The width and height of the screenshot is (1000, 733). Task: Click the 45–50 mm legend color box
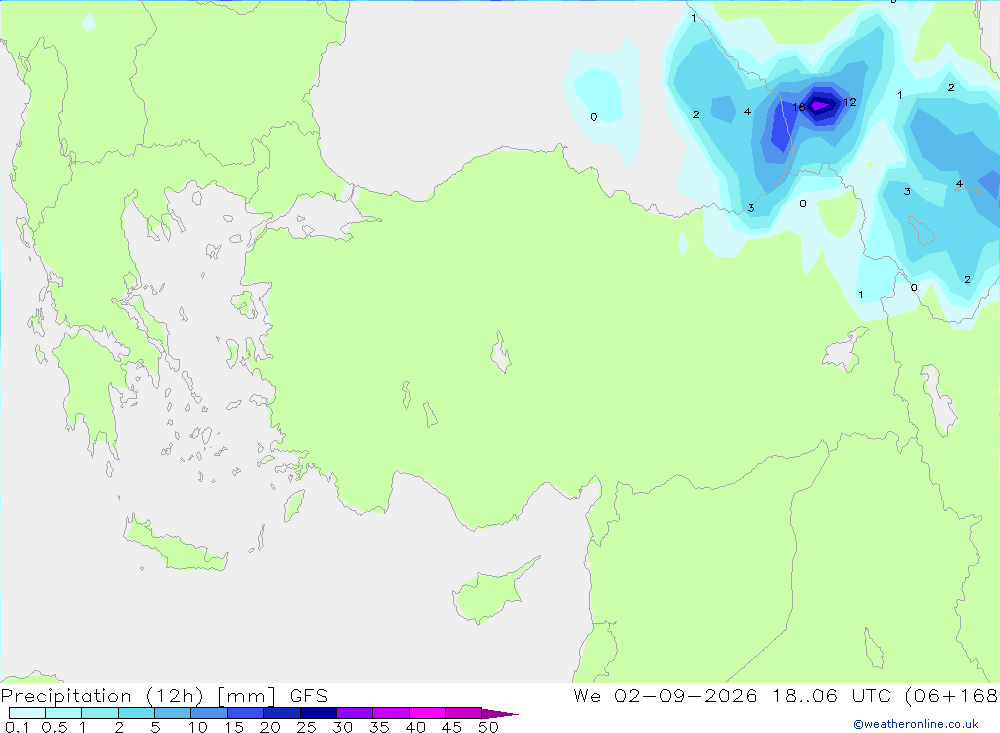point(463,713)
